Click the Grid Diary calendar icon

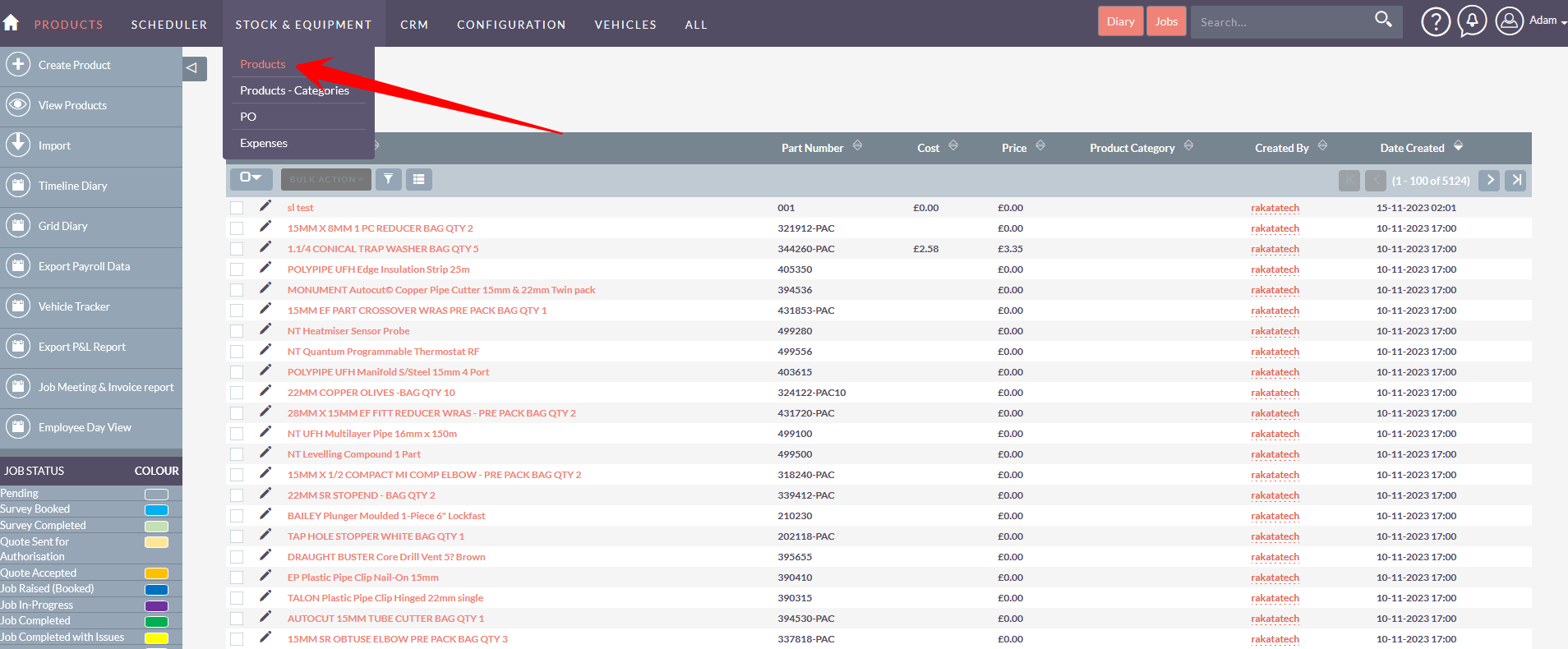(18, 226)
